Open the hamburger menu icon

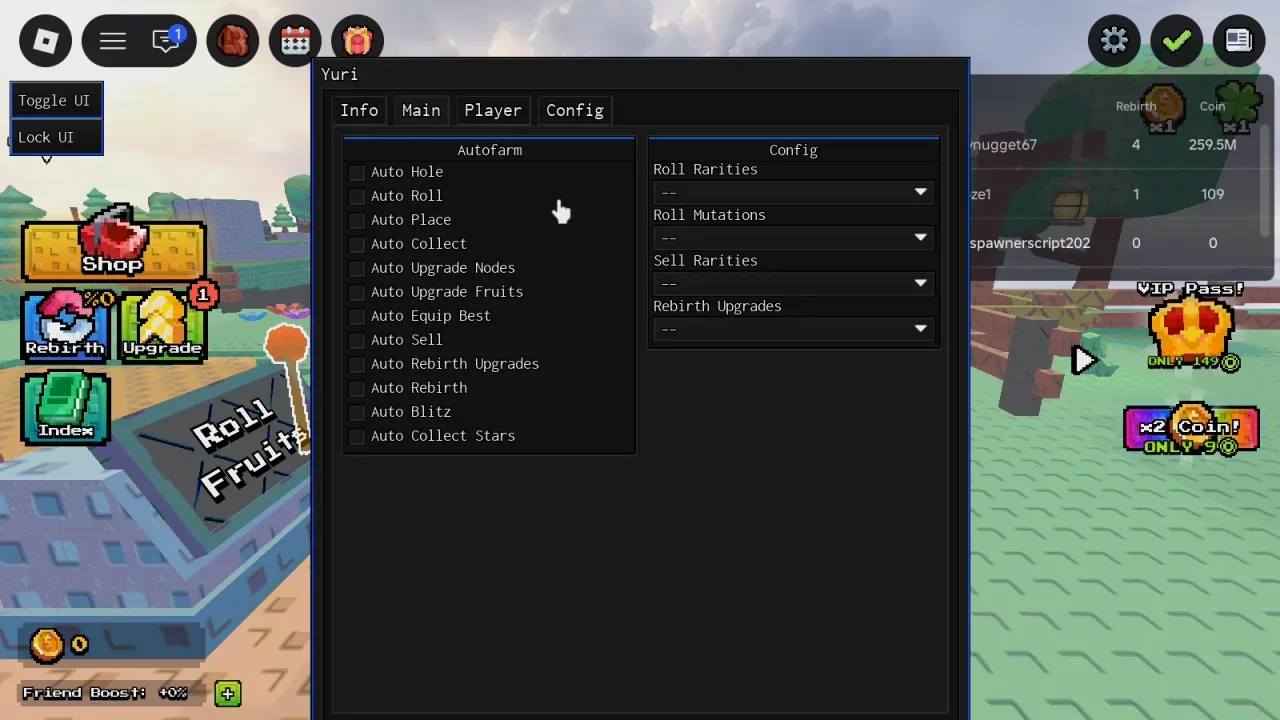pos(113,41)
